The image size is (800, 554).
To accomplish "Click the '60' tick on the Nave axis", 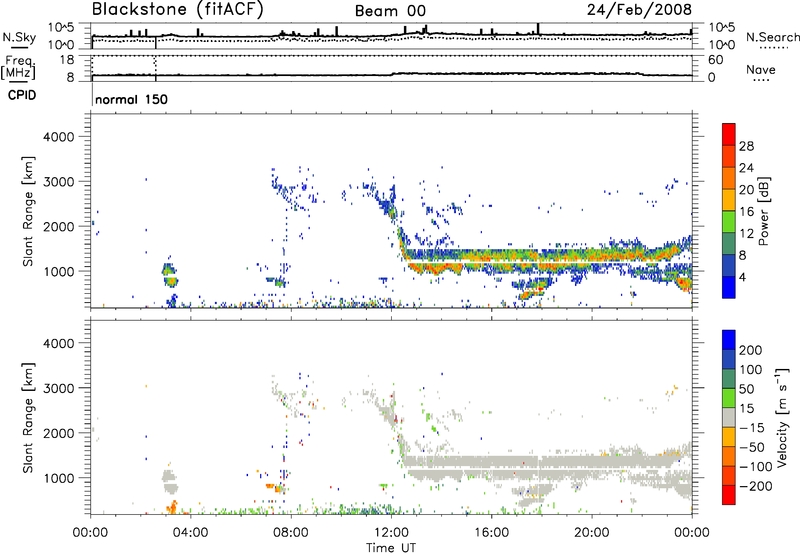I will coord(715,60).
